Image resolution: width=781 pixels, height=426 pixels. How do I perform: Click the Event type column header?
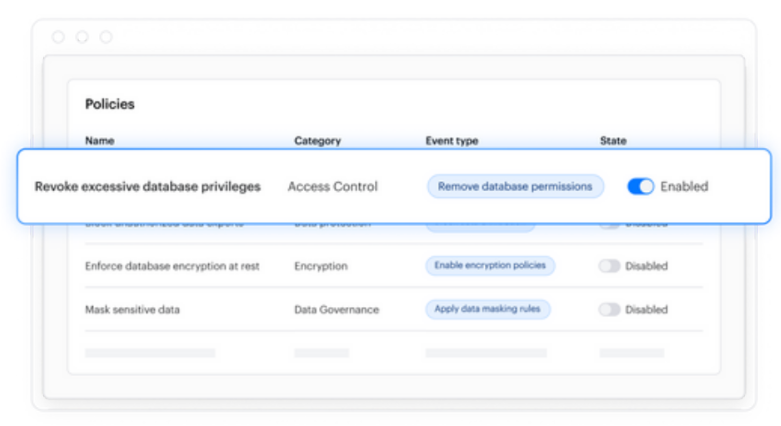point(452,141)
